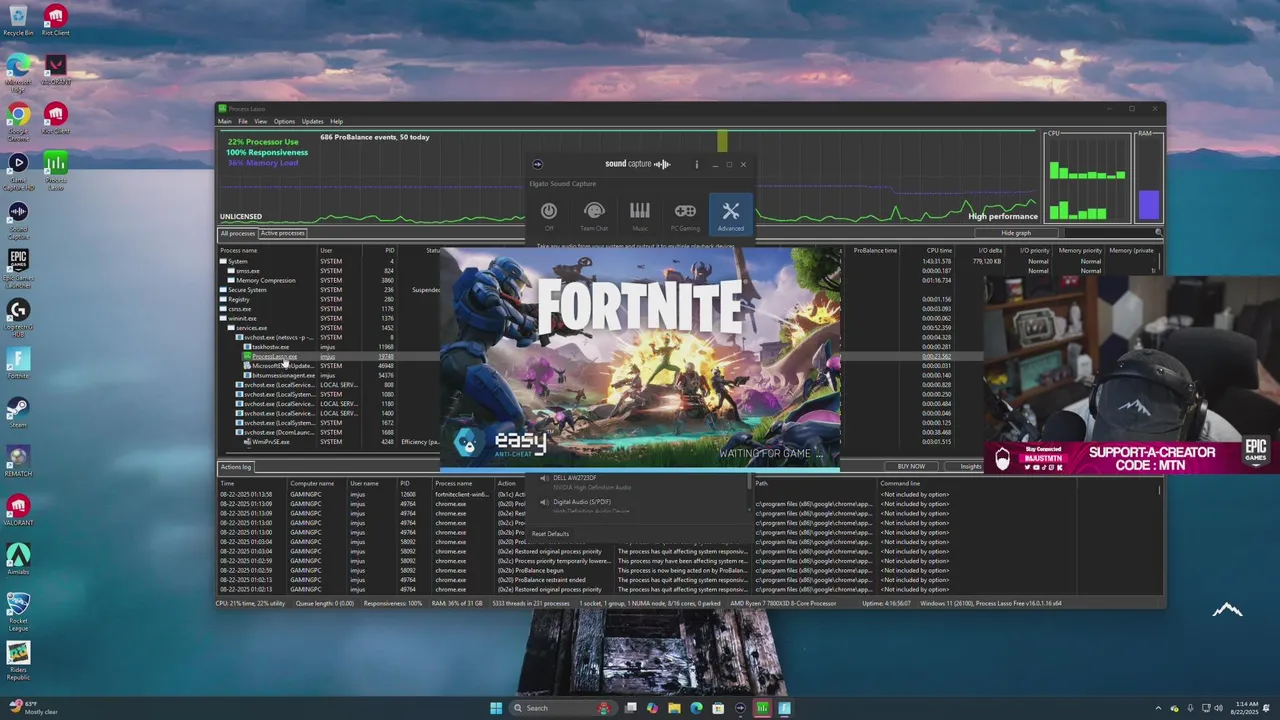Select Team Chat mode in Sound Capture
The width and height of the screenshot is (1280, 720).
594,215
